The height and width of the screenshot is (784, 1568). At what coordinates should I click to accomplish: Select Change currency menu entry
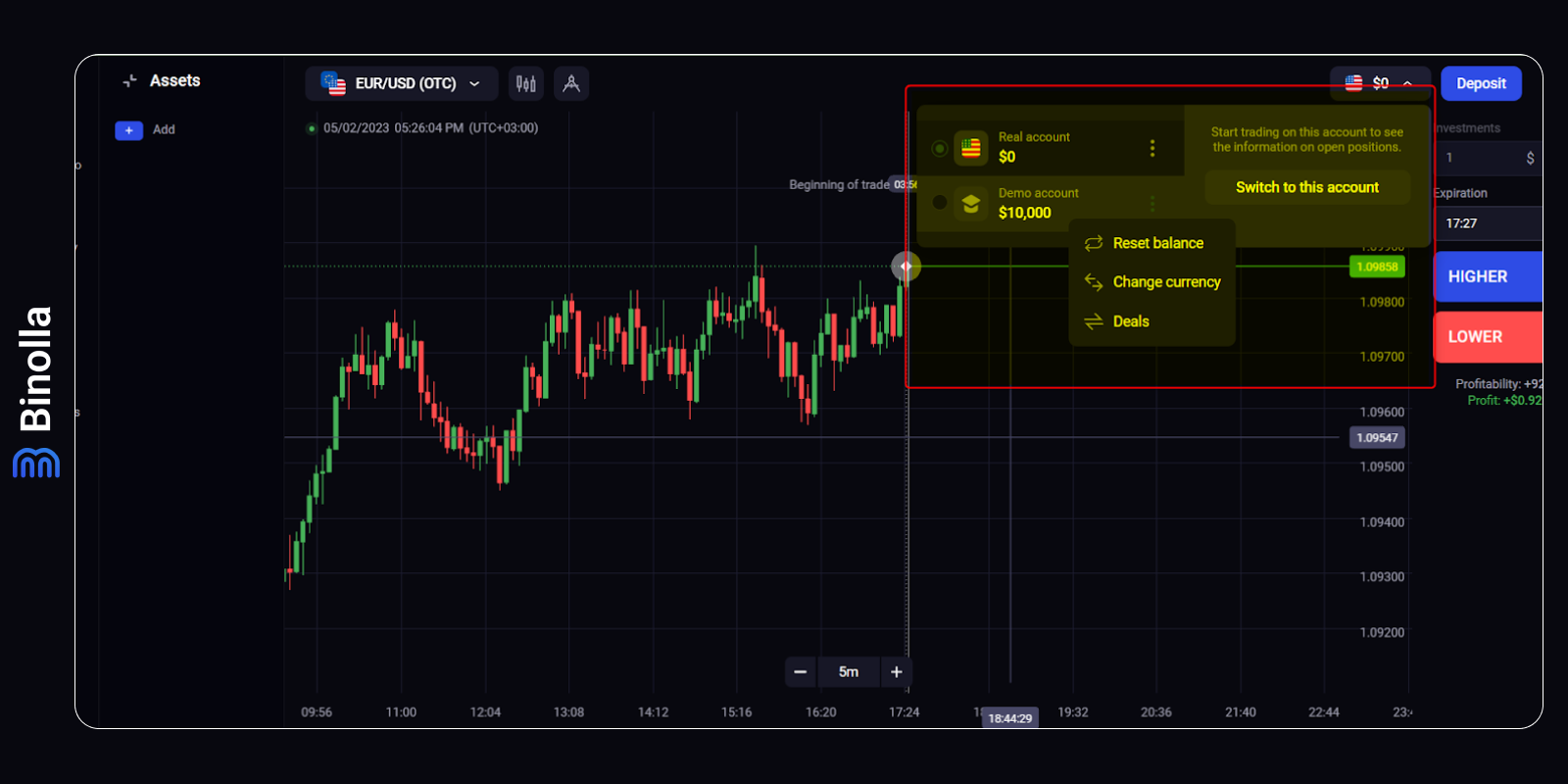click(x=1165, y=282)
